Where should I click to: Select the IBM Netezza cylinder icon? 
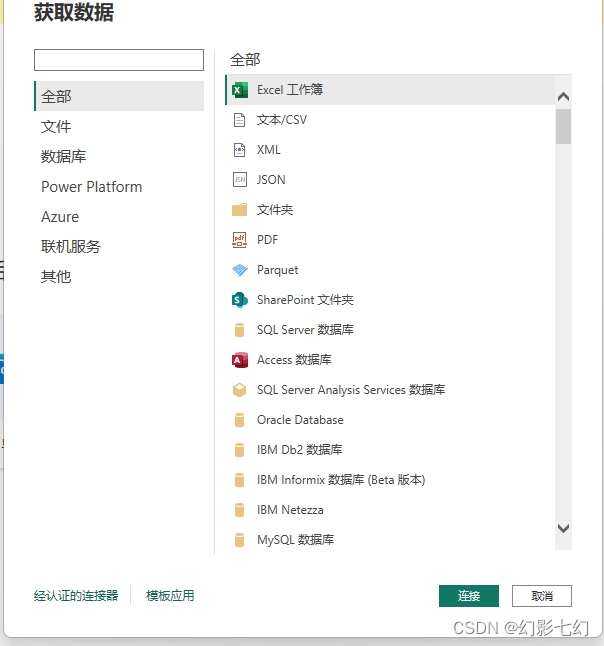239,510
